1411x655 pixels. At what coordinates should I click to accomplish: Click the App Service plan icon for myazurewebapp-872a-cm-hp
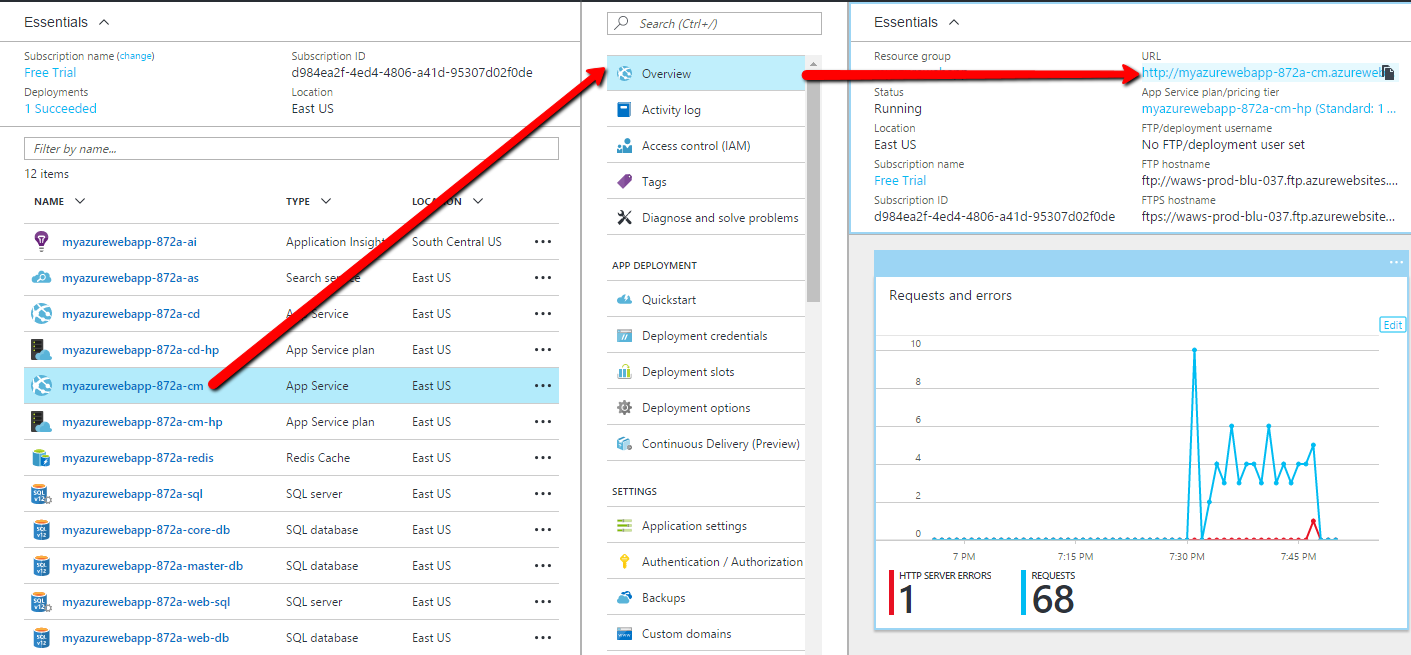[41, 422]
